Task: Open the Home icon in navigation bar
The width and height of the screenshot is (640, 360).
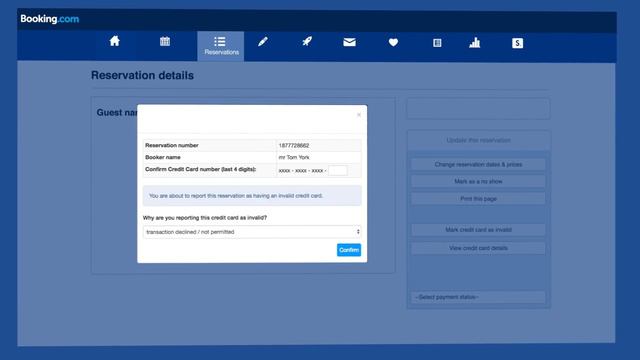Action: tap(115, 41)
